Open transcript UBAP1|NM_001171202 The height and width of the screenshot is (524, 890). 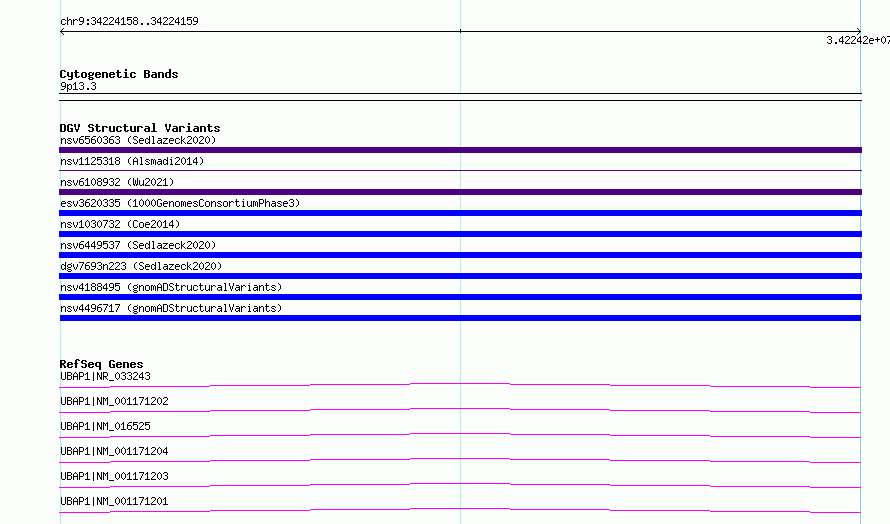click(x=114, y=401)
